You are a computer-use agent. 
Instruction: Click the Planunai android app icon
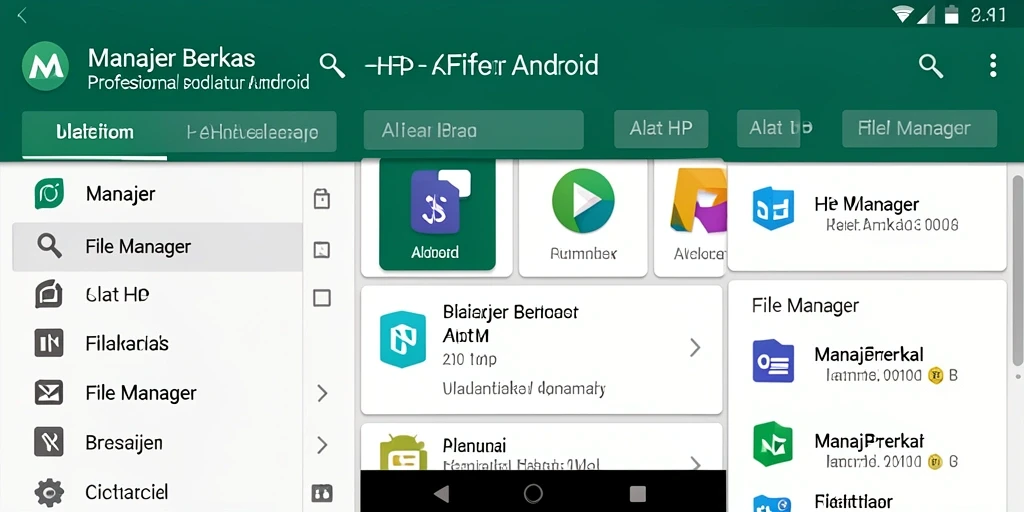[x=403, y=452]
